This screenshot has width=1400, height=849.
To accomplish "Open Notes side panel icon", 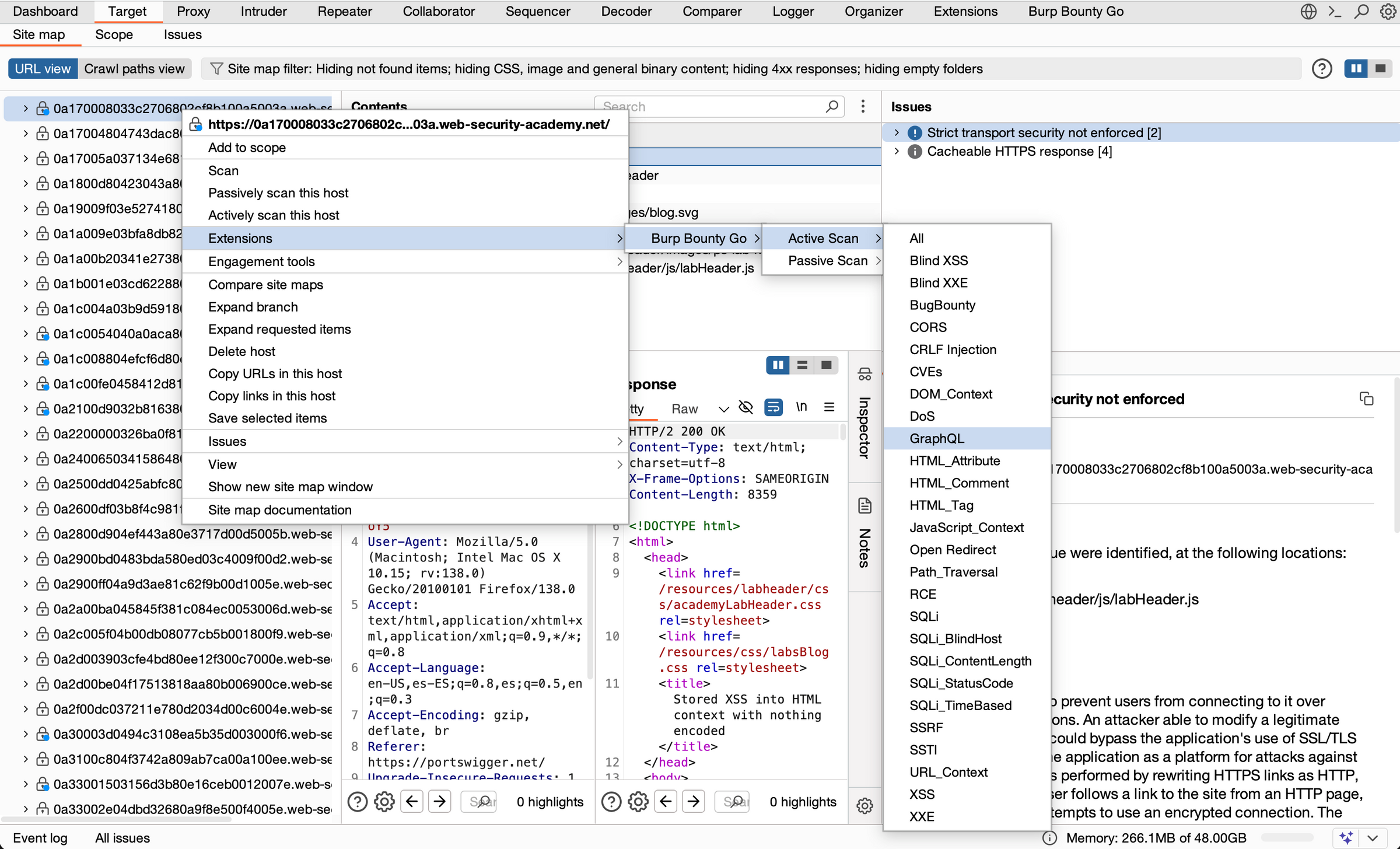I will pyautogui.click(x=864, y=506).
